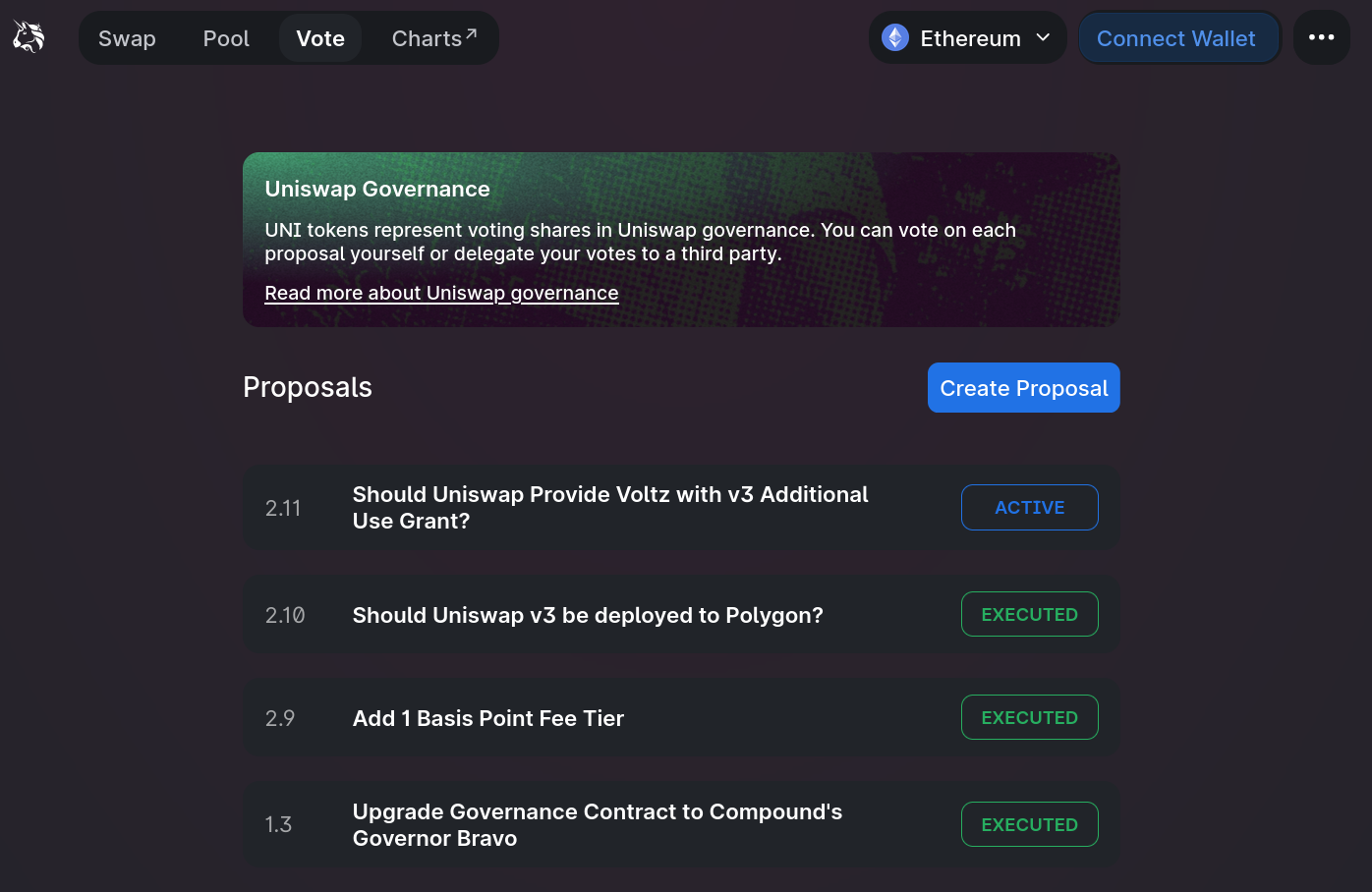Open the Voltz v3 Additional Use Grant proposal

609,508
